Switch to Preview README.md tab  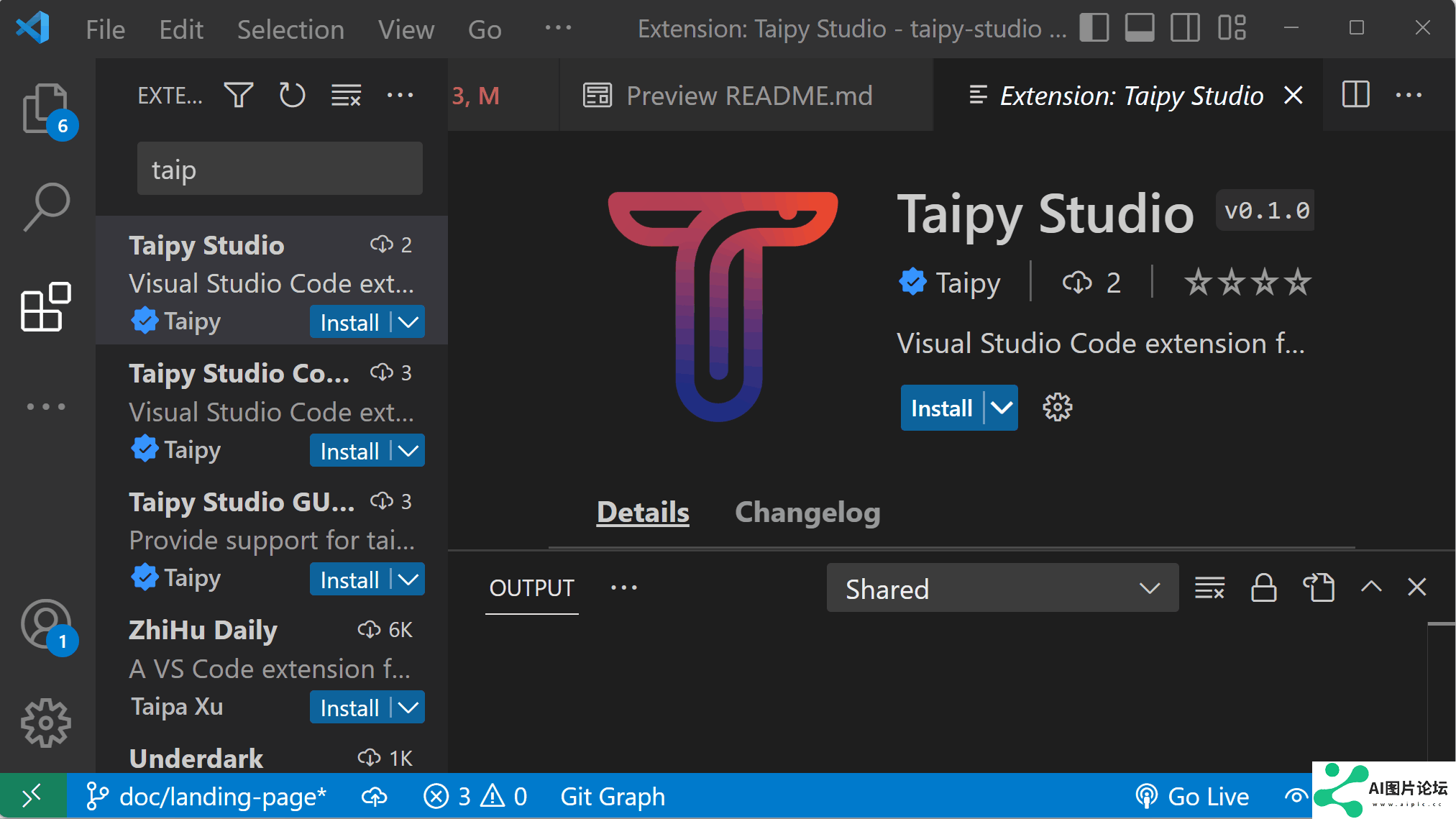pos(746,95)
